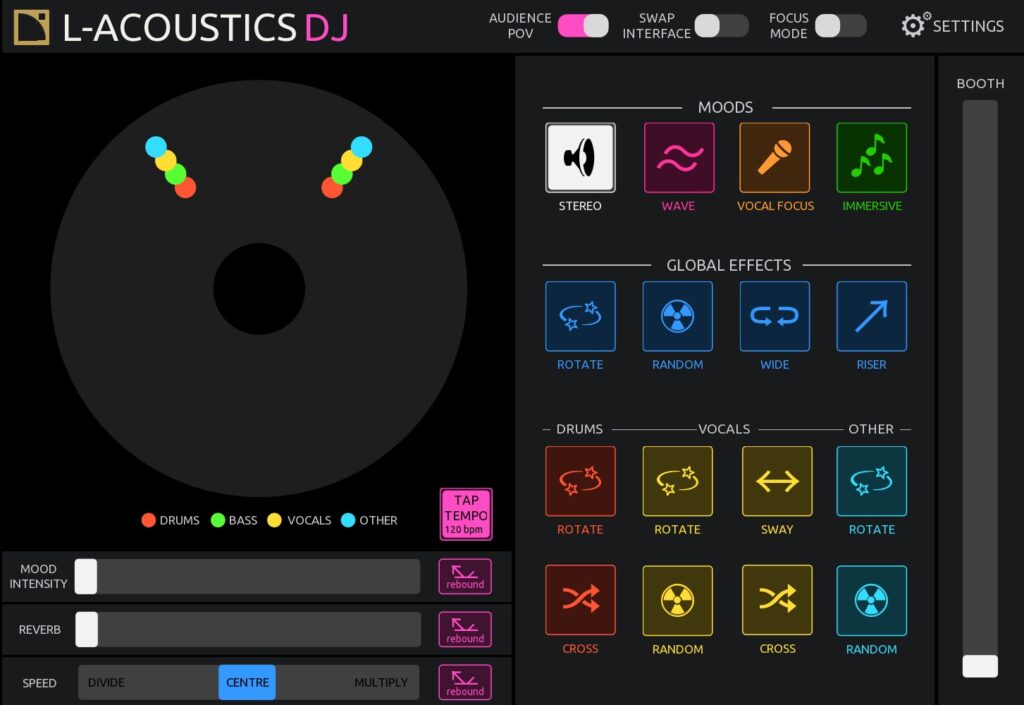Screen dimensions: 1024x705
Task: Enable the Swap Interface switch
Action: coord(721,26)
